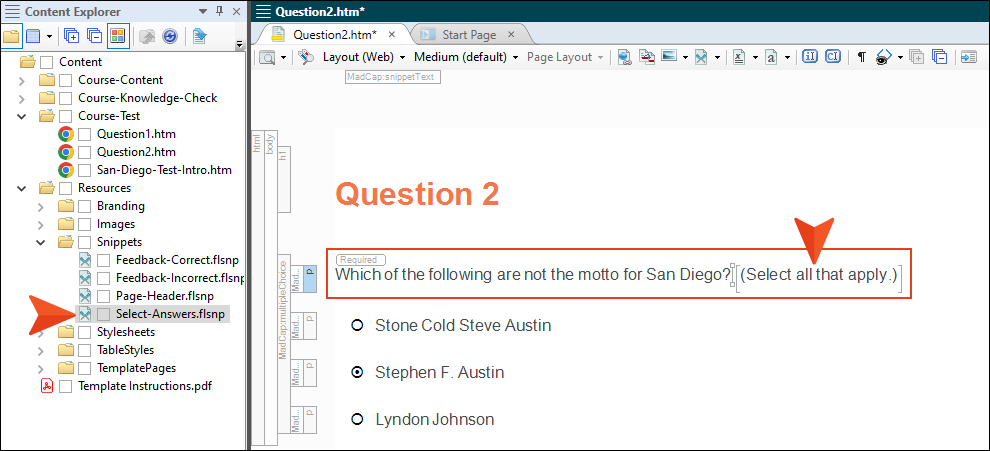Click the tag icon beside Layout (Web)
This screenshot has height=451, width=990.
[306, 57]
